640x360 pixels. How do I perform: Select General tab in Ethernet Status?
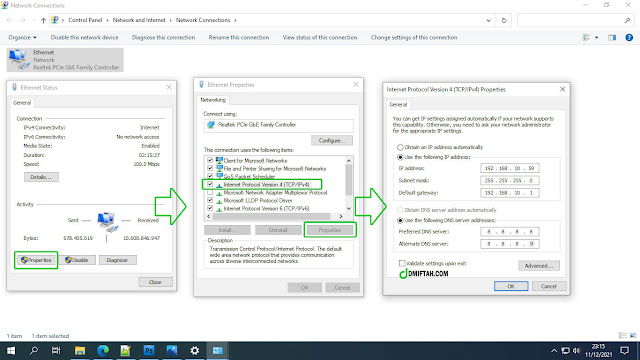pos(22,103)
